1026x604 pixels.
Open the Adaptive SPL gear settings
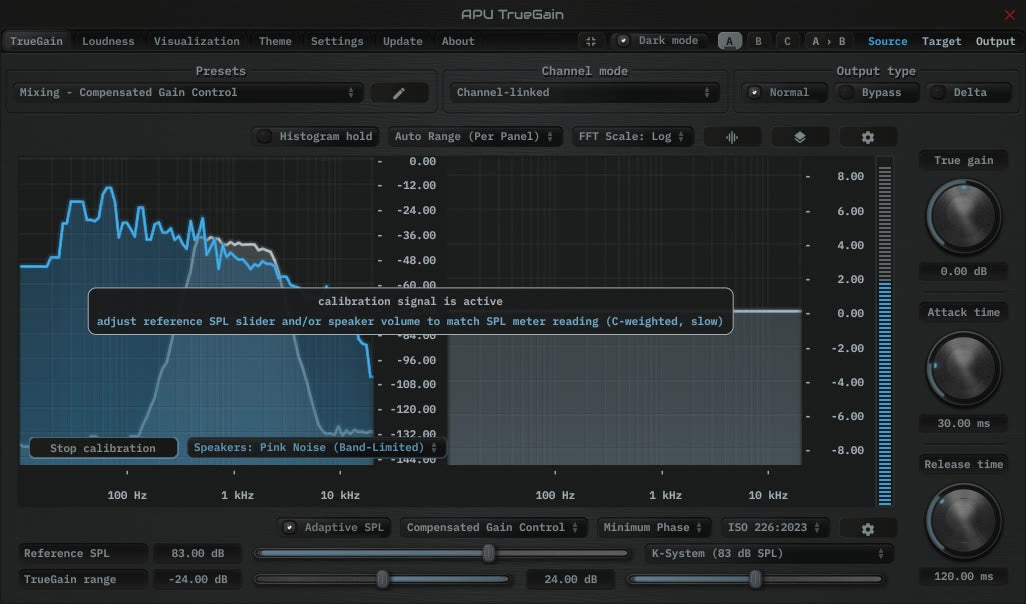coord(868,529)
